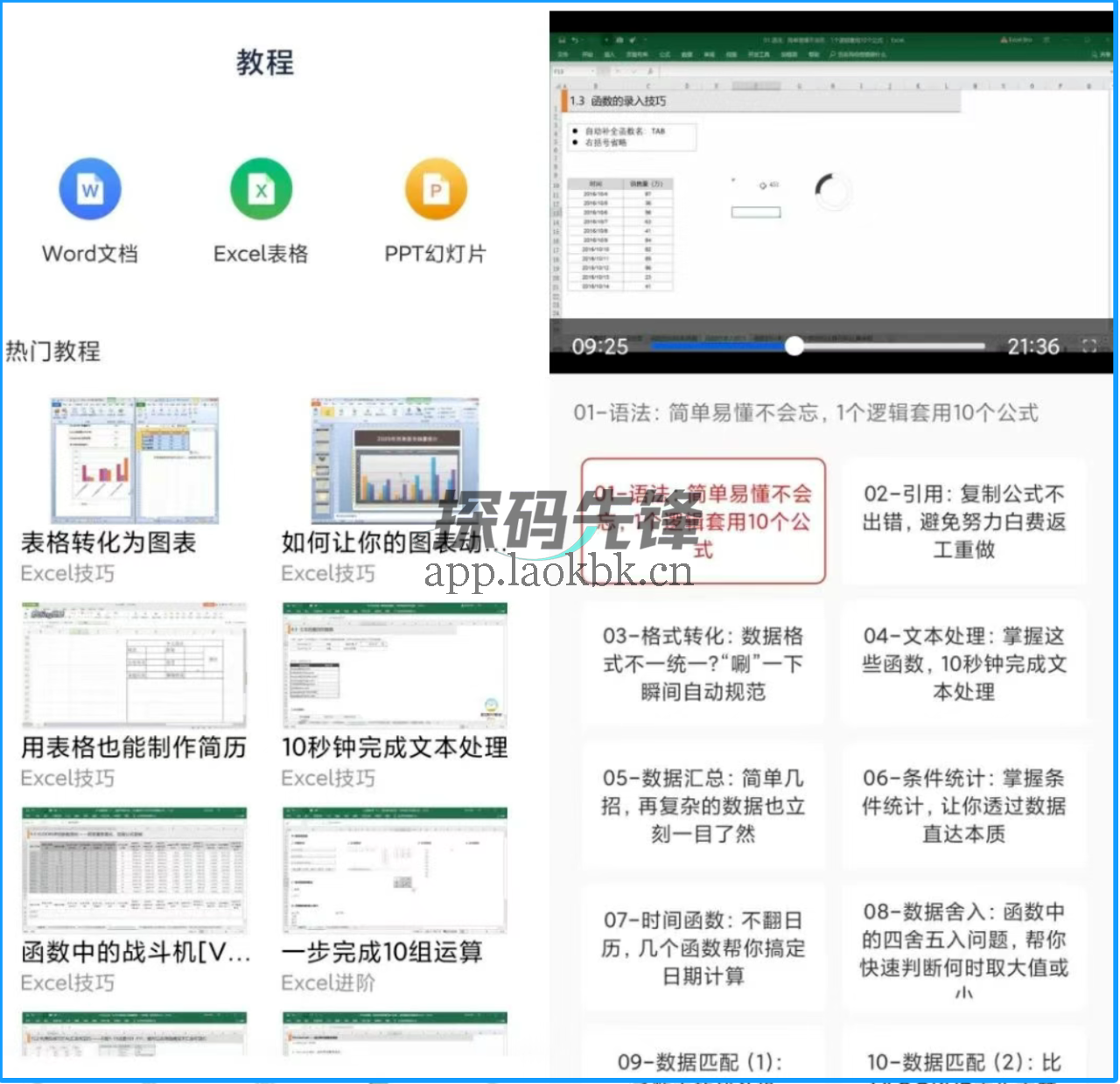Click the 表格转化为图表 title text
Image resolution: width=1120 pixels, height=1084 pixels.
pyautogui.click(x=108, y=542)
